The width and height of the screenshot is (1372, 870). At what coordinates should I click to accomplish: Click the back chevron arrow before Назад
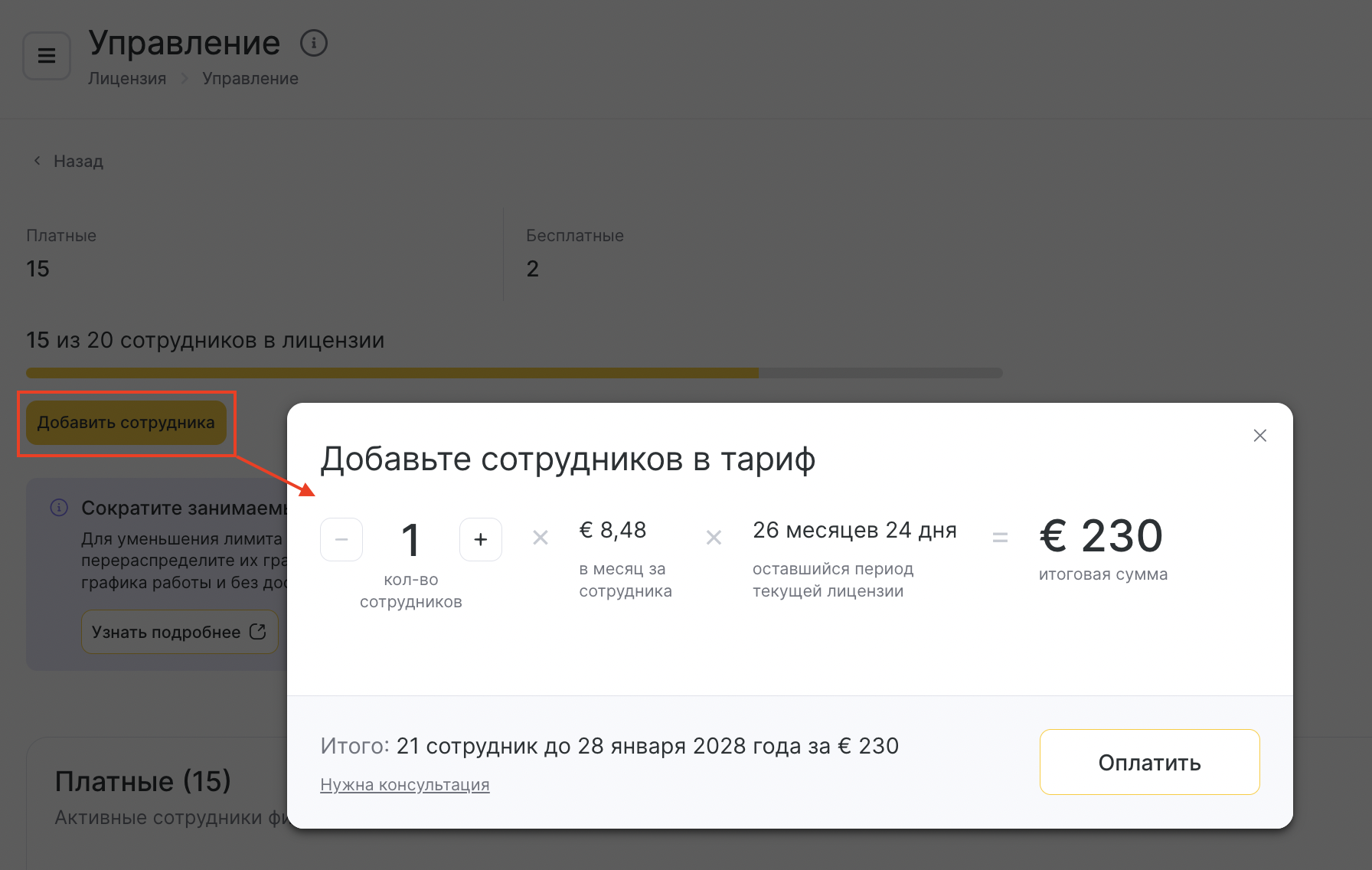[x=37, y=161]
